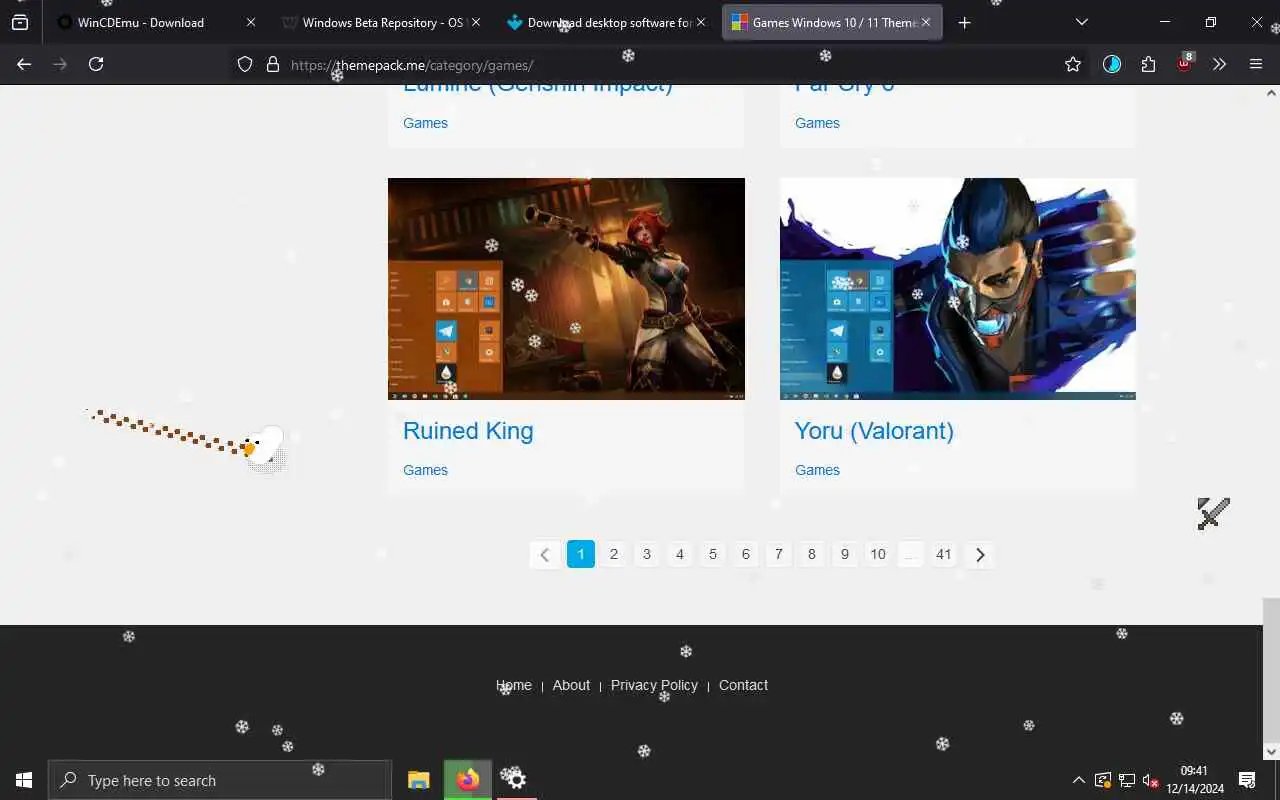
Task: Open the About footer link
Action: tap(571, 685)
